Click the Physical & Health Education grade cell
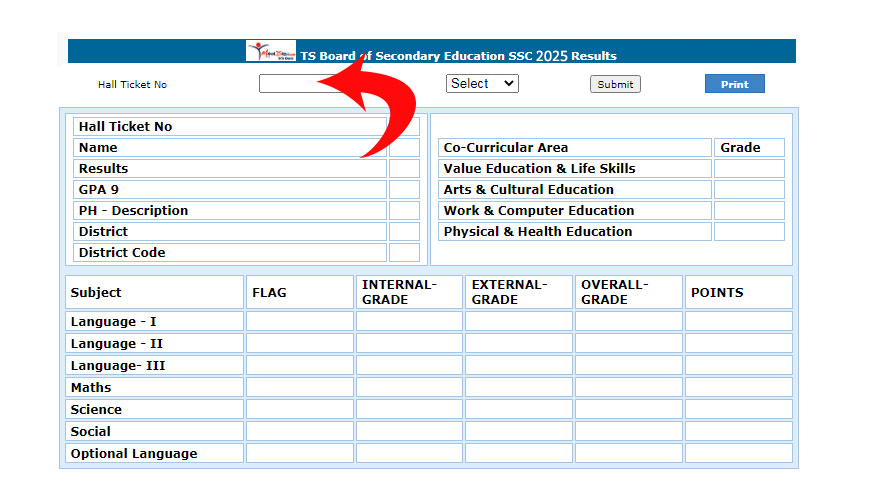Viewport: 875px width, 500px height. (749, 232)
